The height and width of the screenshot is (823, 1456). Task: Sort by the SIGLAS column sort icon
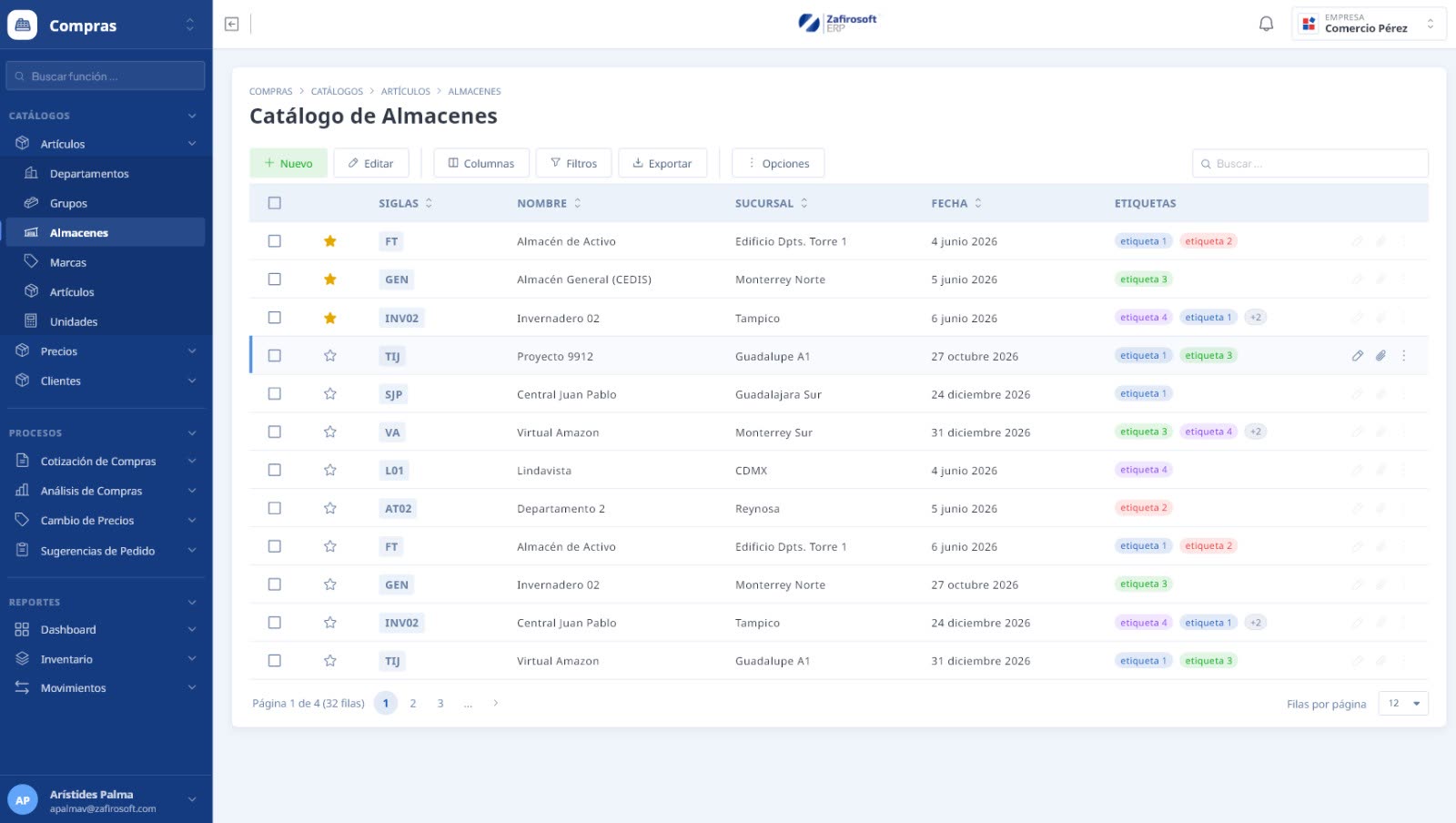429,203
